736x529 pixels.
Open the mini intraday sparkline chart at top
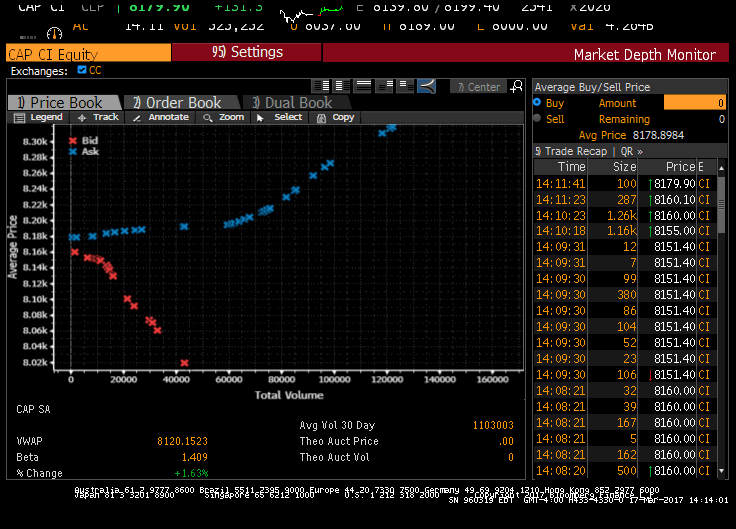(x=311, y=14)
